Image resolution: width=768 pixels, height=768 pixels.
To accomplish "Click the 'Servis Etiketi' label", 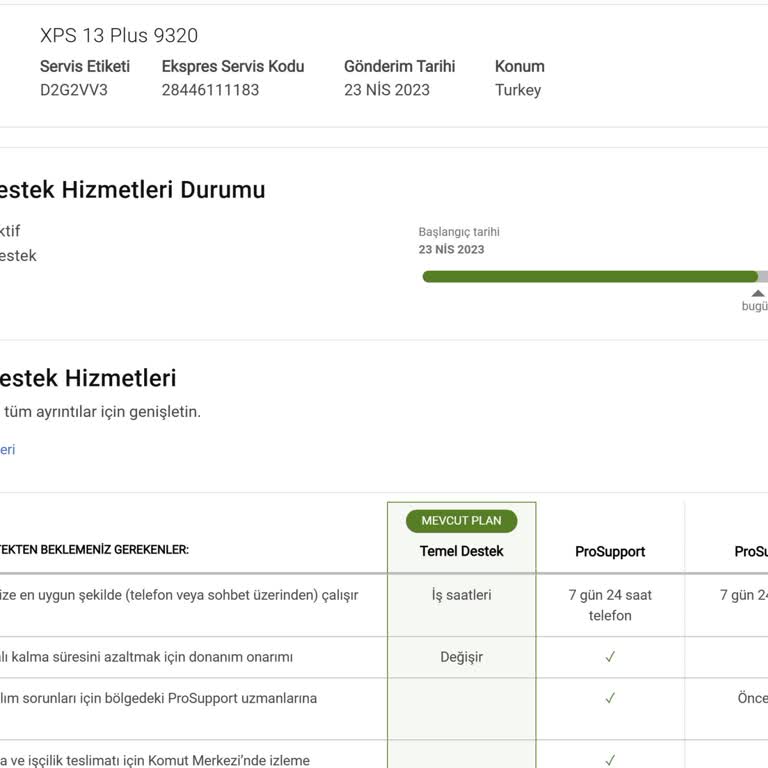I will click(85, 66).
